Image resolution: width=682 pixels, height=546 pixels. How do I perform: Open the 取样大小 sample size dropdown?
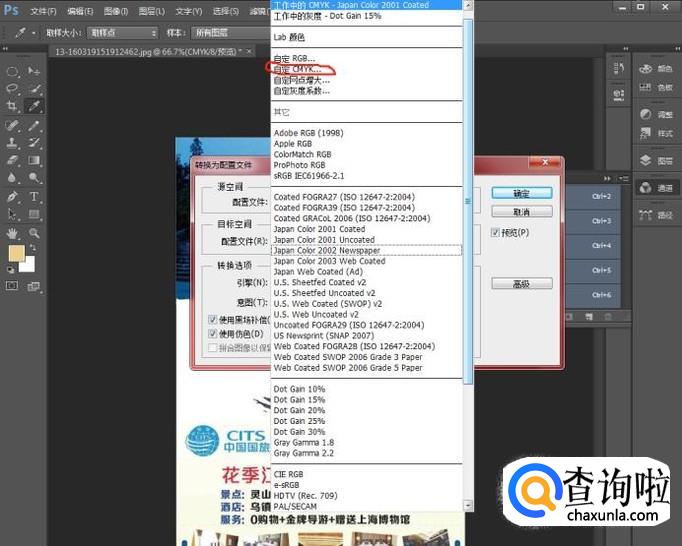[x=123, y=33]
